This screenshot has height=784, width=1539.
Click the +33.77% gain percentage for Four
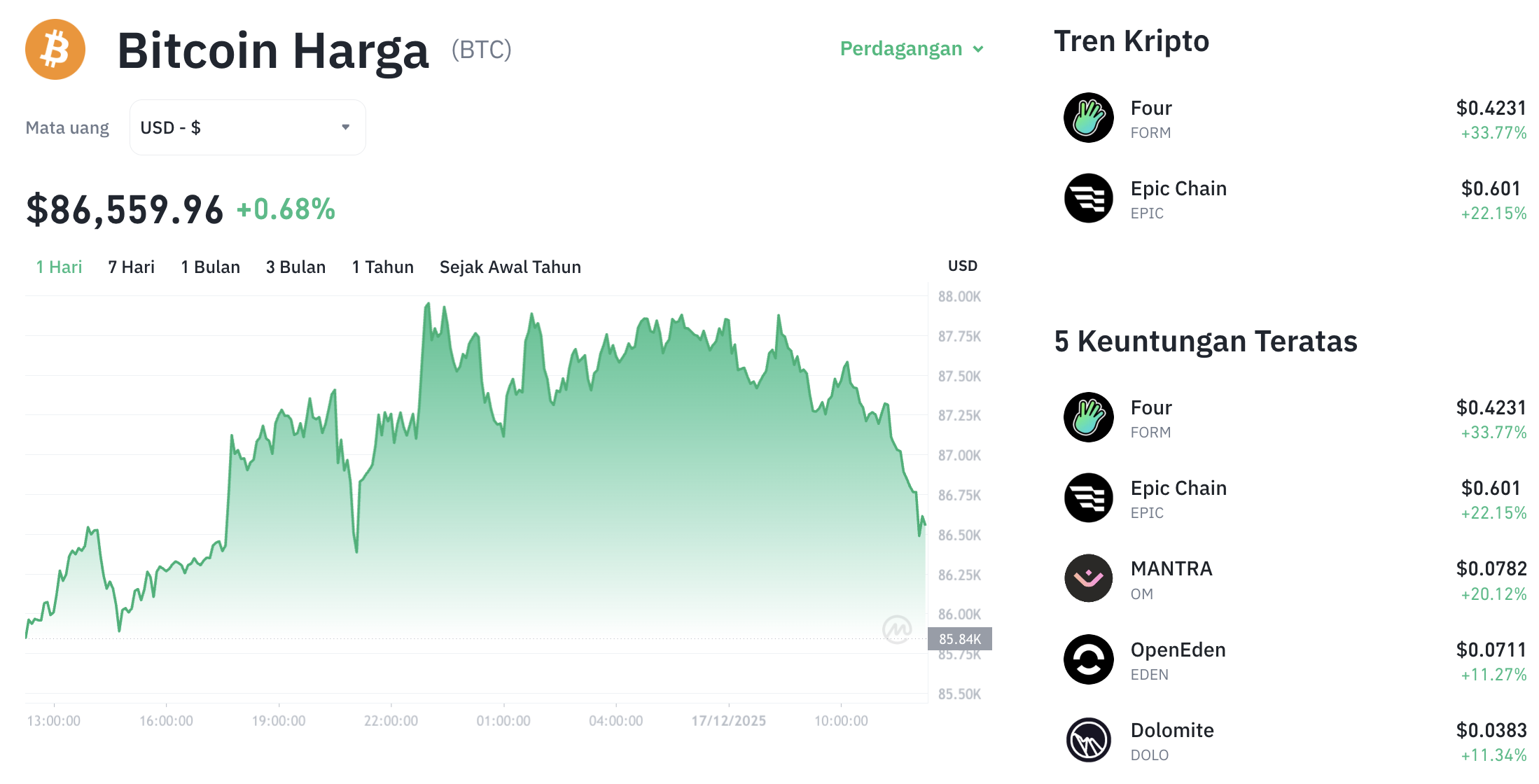click(x=1492, y=131)
